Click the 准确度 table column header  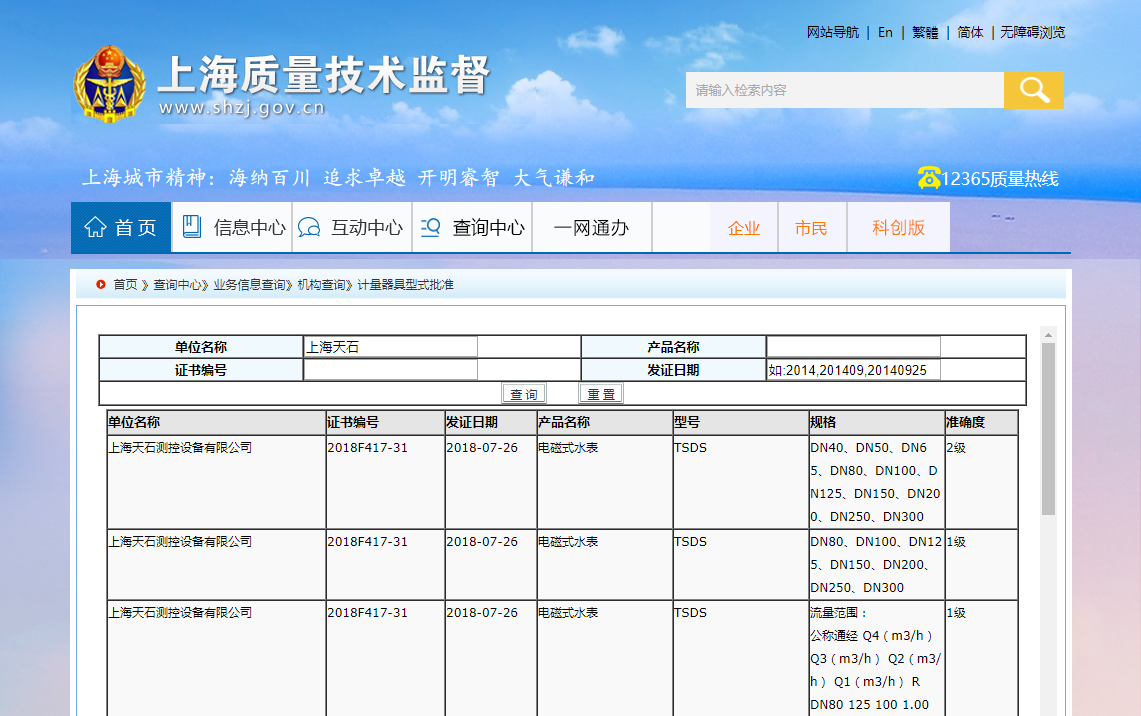point(981,423)
